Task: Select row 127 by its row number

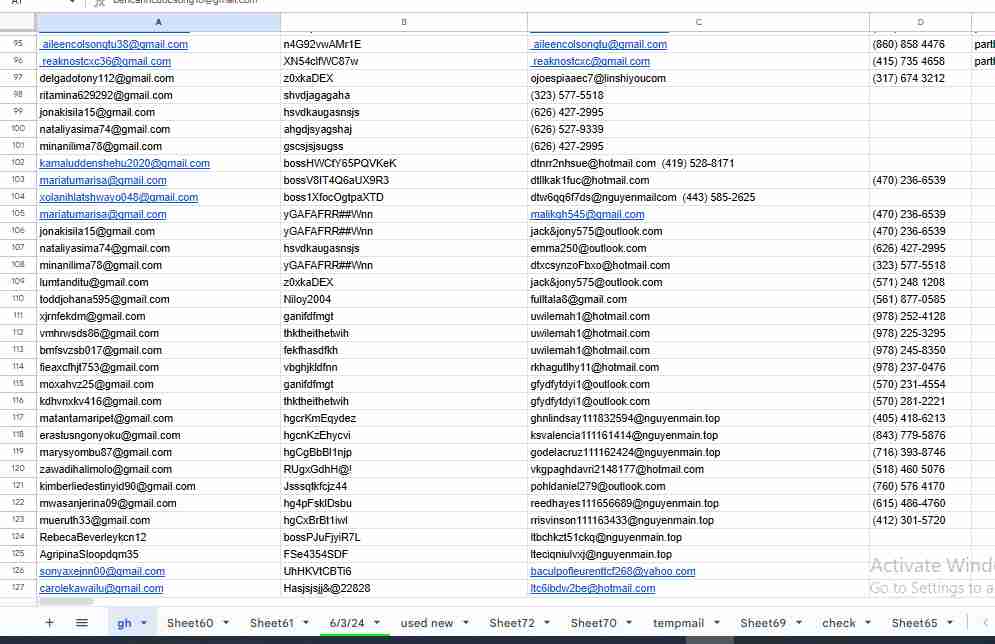Action: (x=18, y=588)
